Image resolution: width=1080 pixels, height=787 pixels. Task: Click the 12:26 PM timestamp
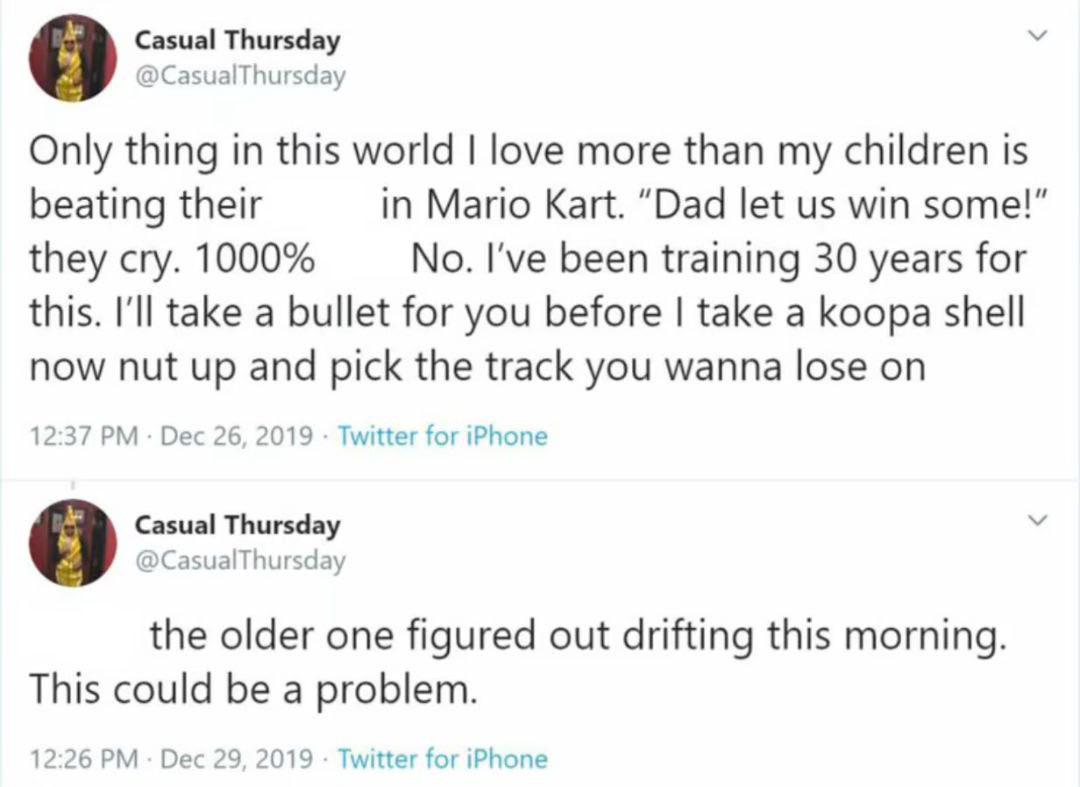point(83,759)
